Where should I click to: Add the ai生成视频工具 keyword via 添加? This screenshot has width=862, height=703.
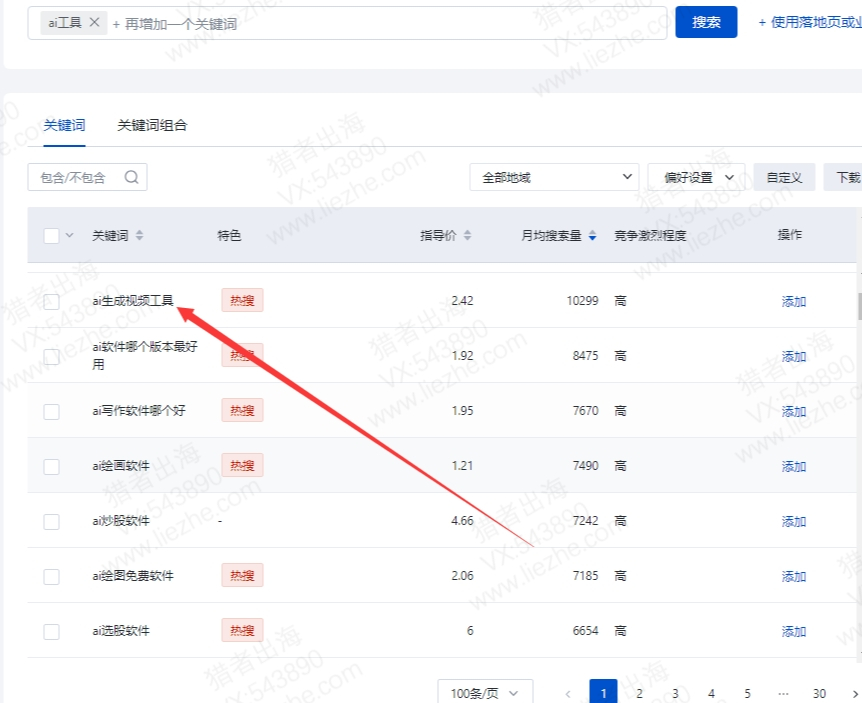[794, 301]
